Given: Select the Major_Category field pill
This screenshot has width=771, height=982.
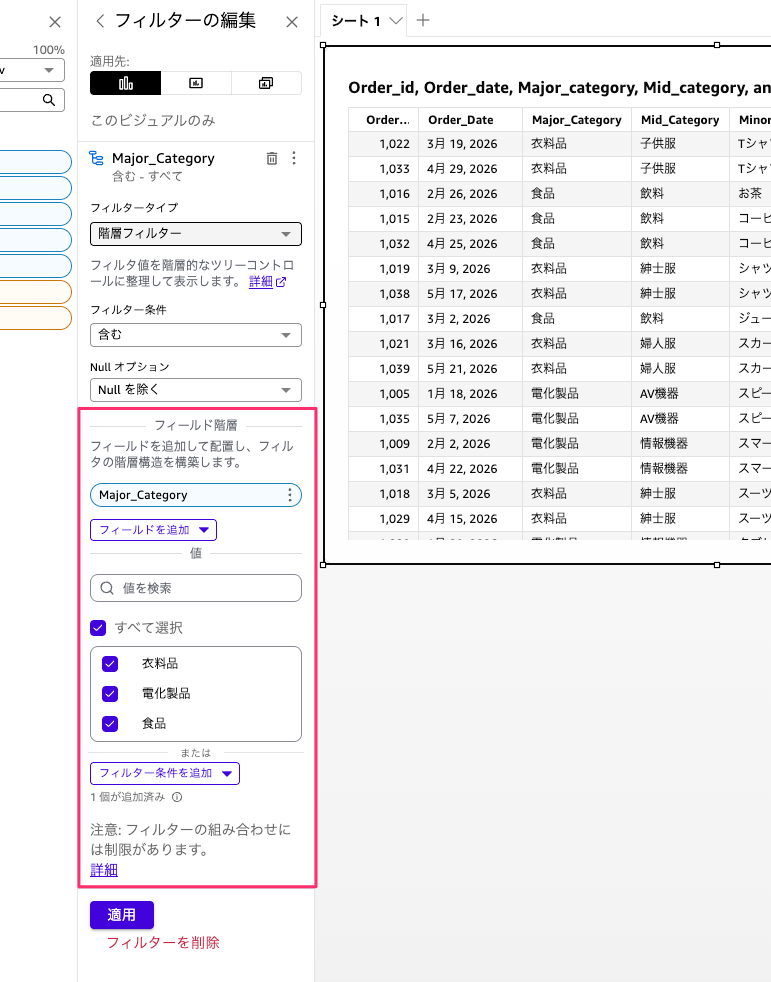Looking at the screenshot, I should [196, 495].
